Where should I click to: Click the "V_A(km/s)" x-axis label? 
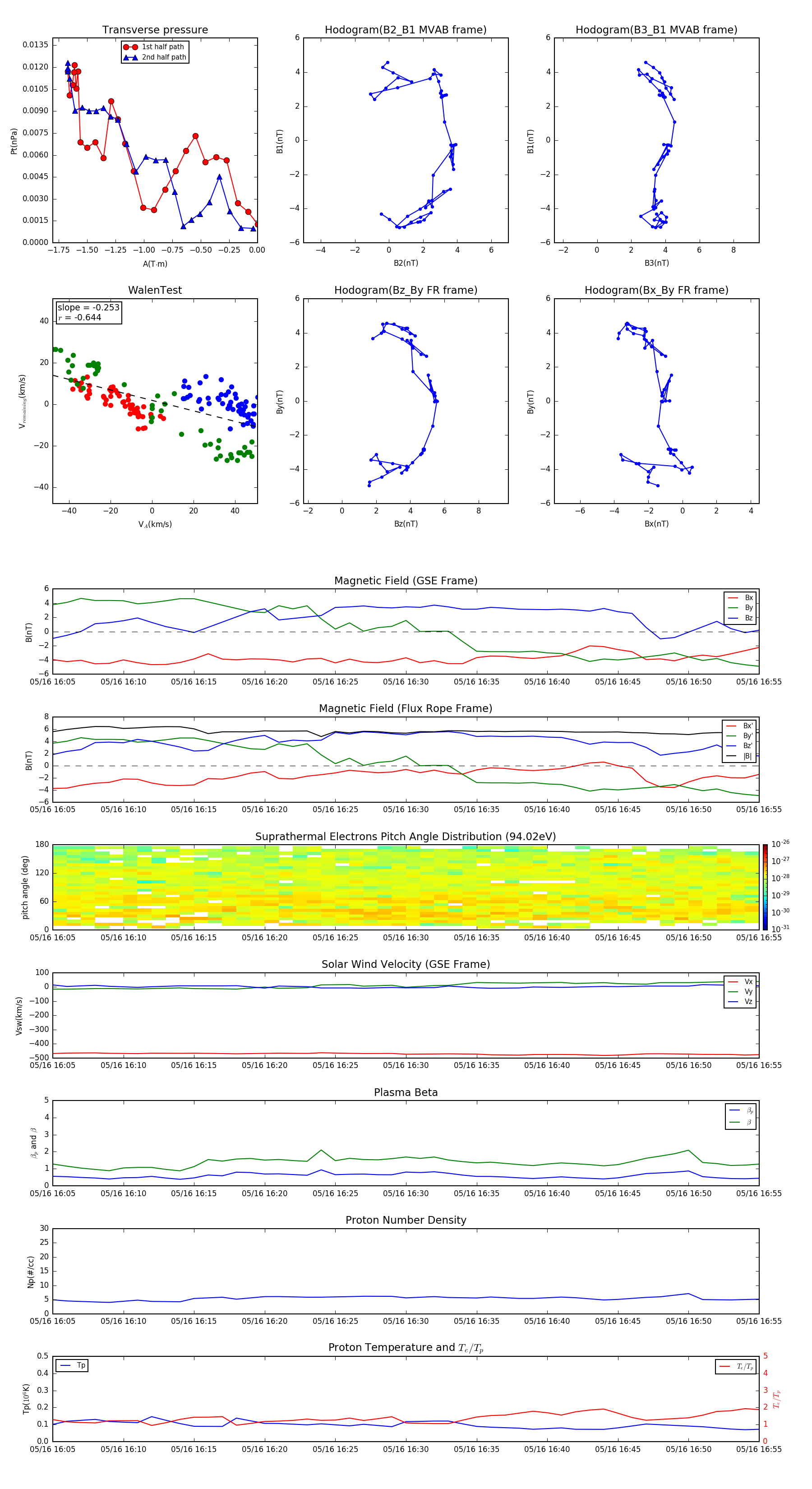coord(155,524)
